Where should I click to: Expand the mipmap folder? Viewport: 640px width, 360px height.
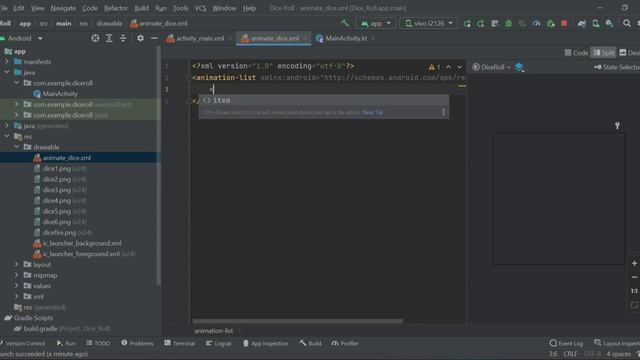[16, 275]
